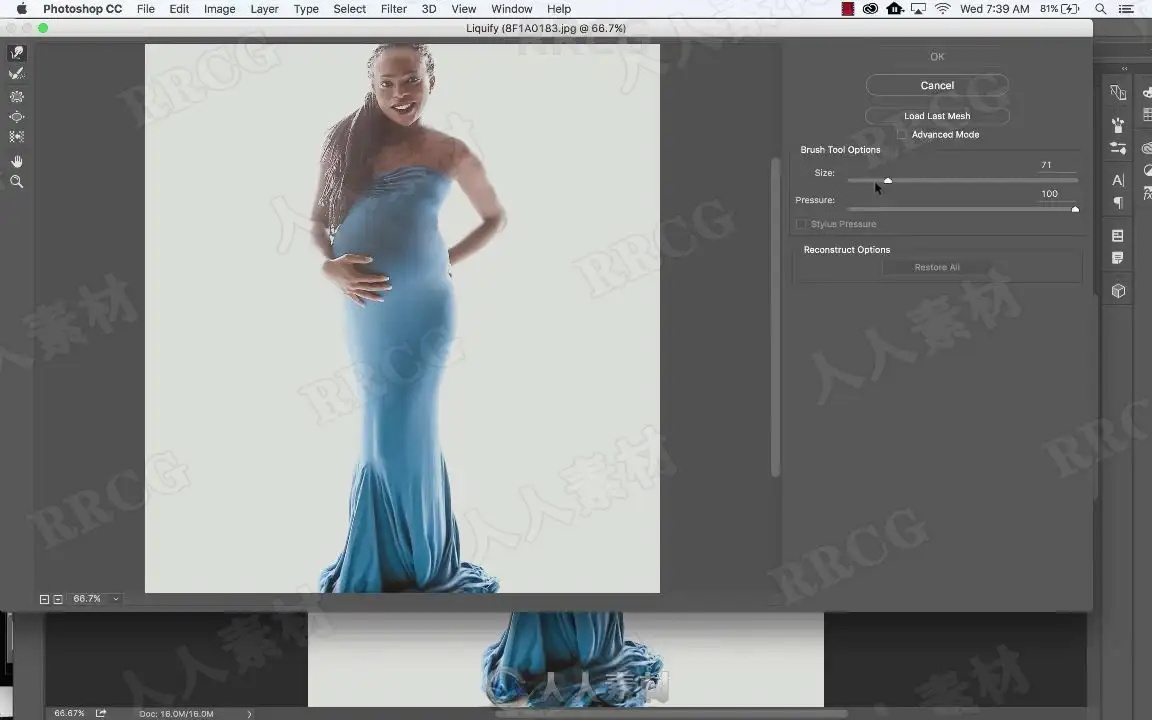Click the Cancel button

click(x=937, y=85)
